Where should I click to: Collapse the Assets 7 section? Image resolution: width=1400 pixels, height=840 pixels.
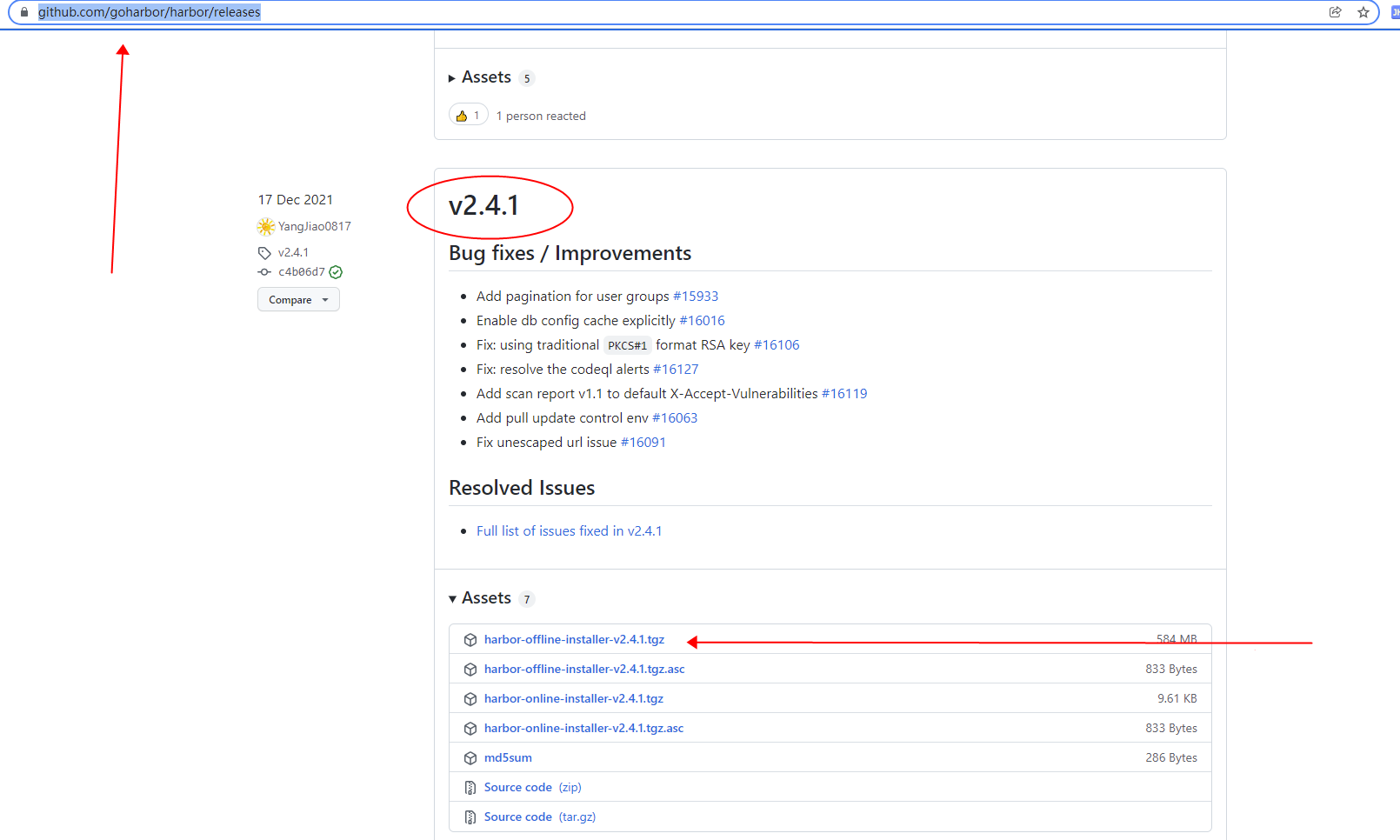490,598
